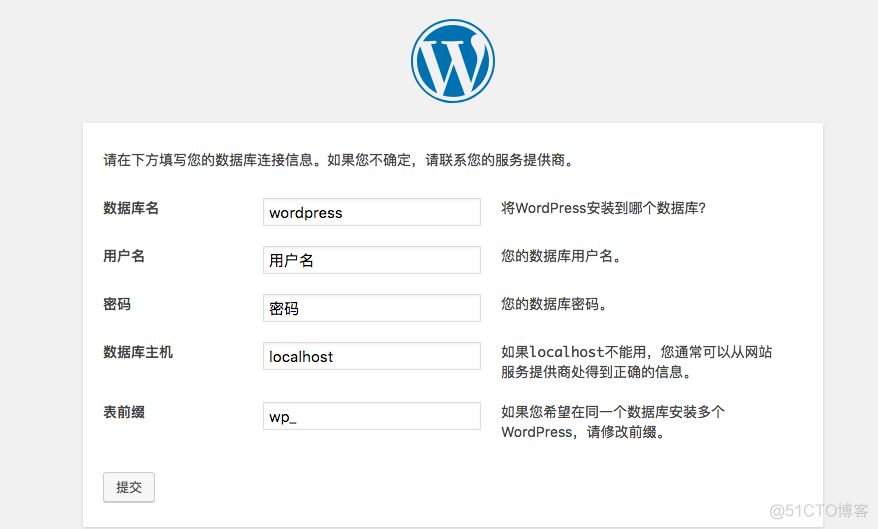Click the wp_ table prefix field
The height and width of the screenshot is (529, 878).
click(372, 416)
